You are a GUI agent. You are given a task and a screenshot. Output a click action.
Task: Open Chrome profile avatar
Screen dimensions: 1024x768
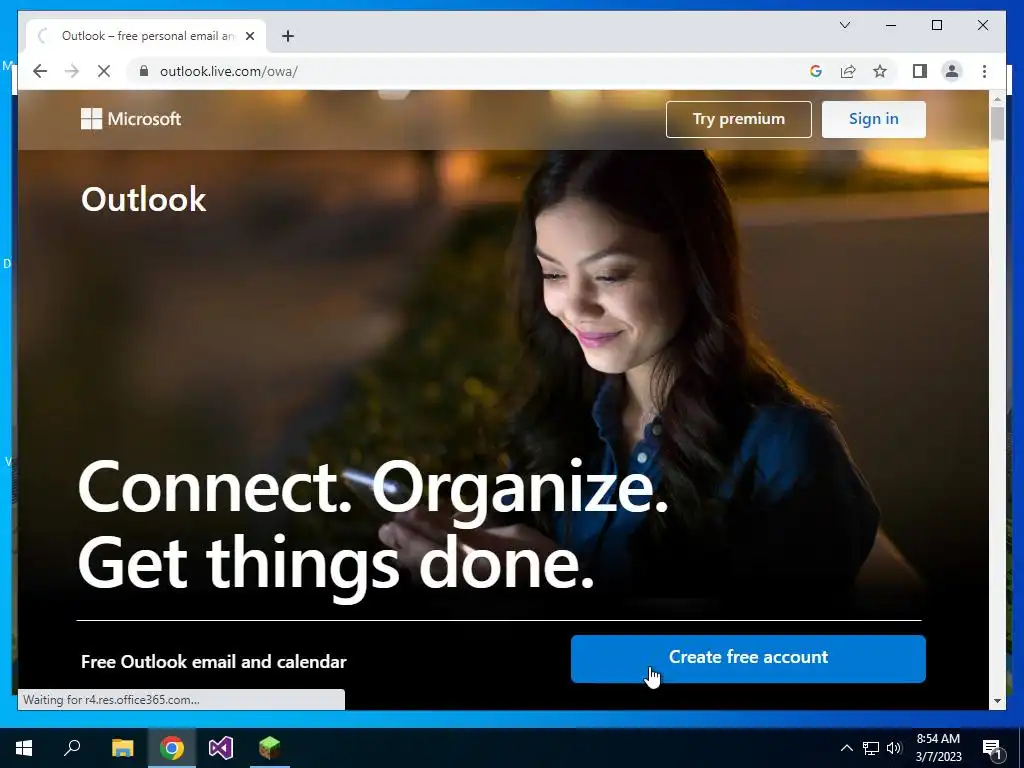point(952,71)
